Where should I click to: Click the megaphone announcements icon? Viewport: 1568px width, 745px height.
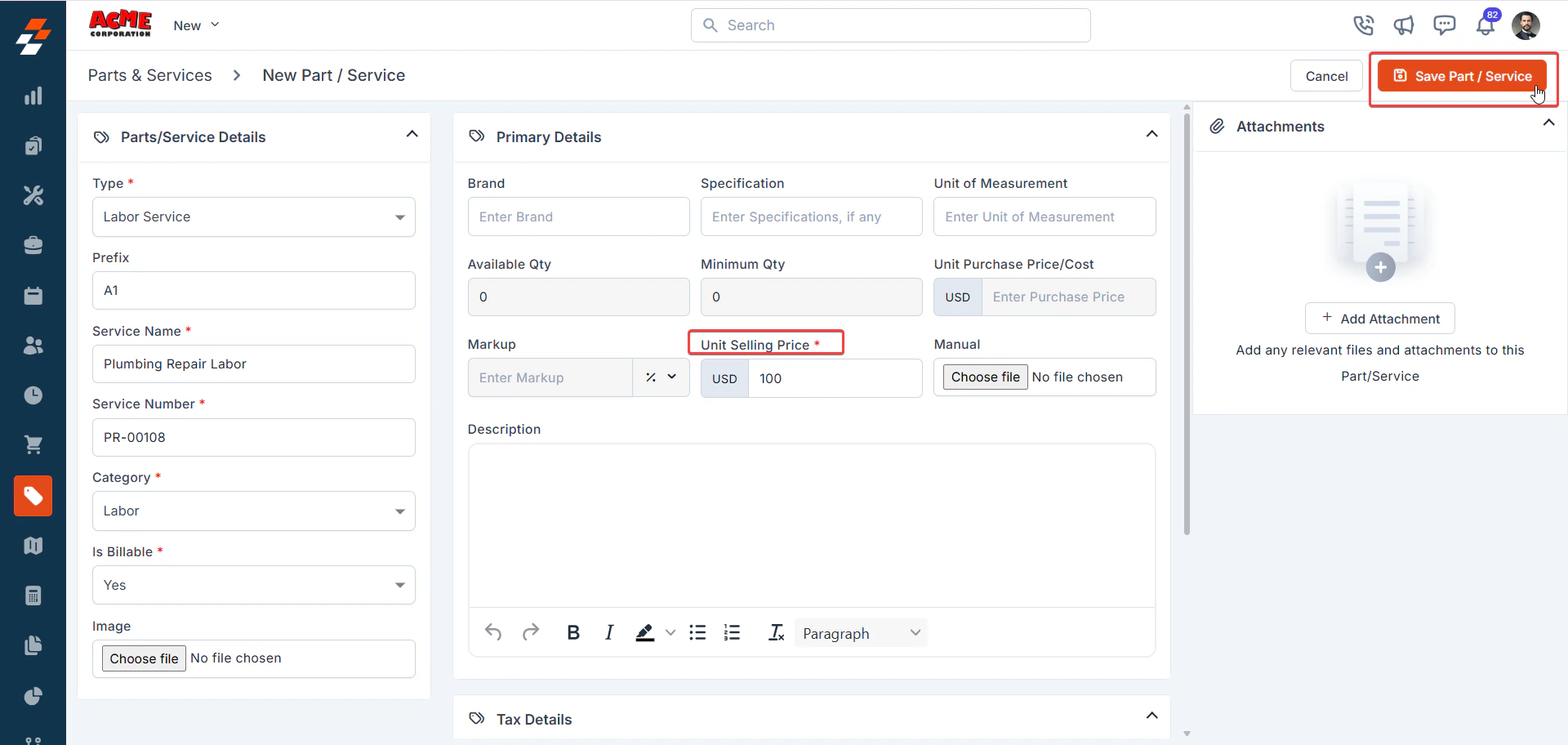(x=1404, y=25)
